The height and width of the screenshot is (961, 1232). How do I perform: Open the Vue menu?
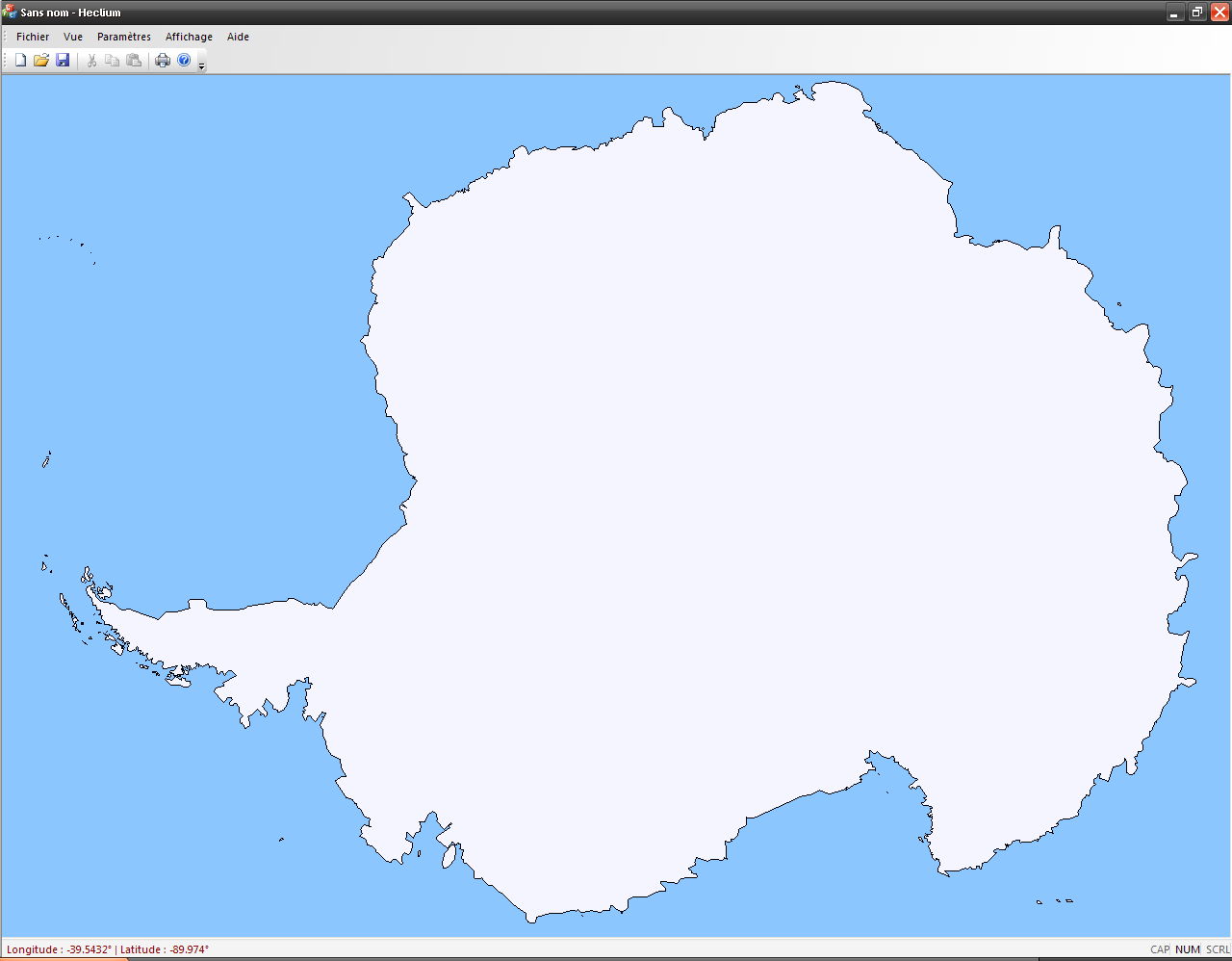tap(73, 37)
